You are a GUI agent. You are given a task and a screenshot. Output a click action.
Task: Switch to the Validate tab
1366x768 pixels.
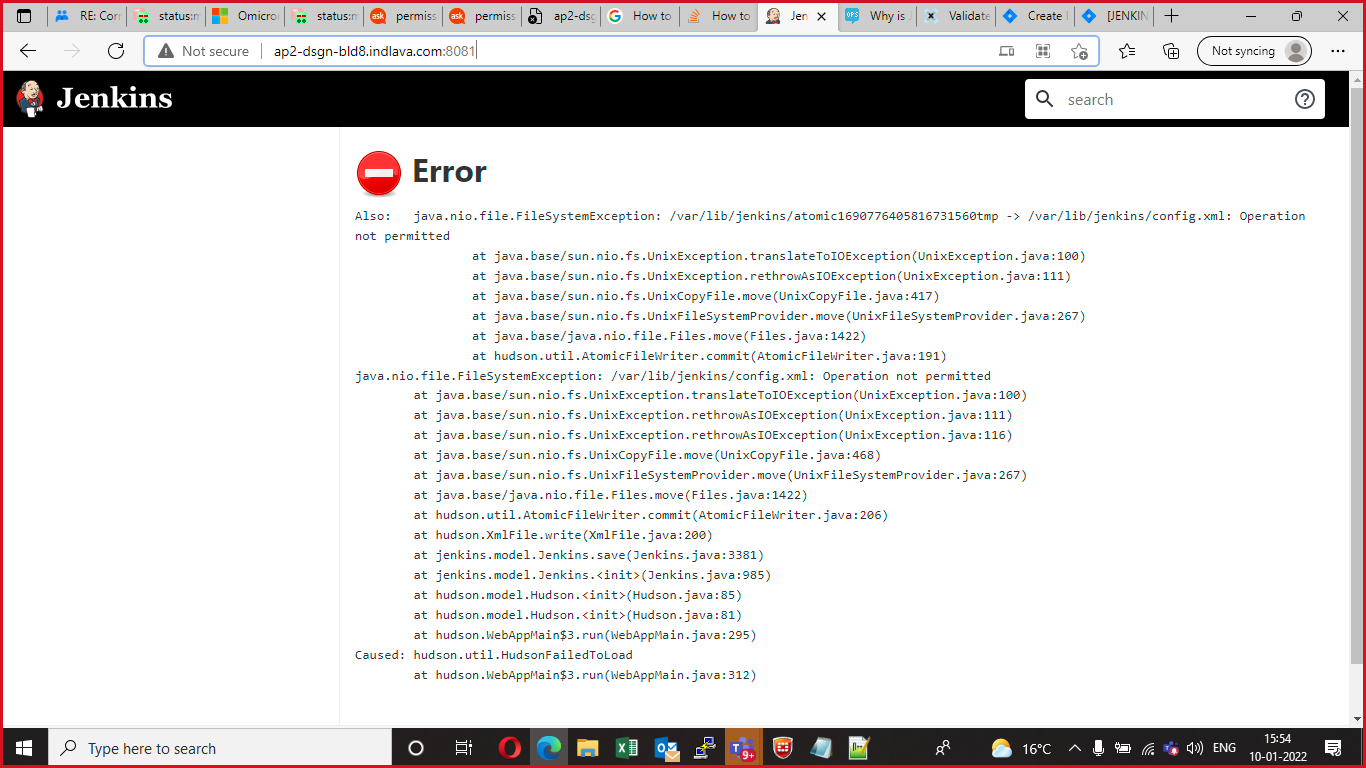tap(957, 16)
